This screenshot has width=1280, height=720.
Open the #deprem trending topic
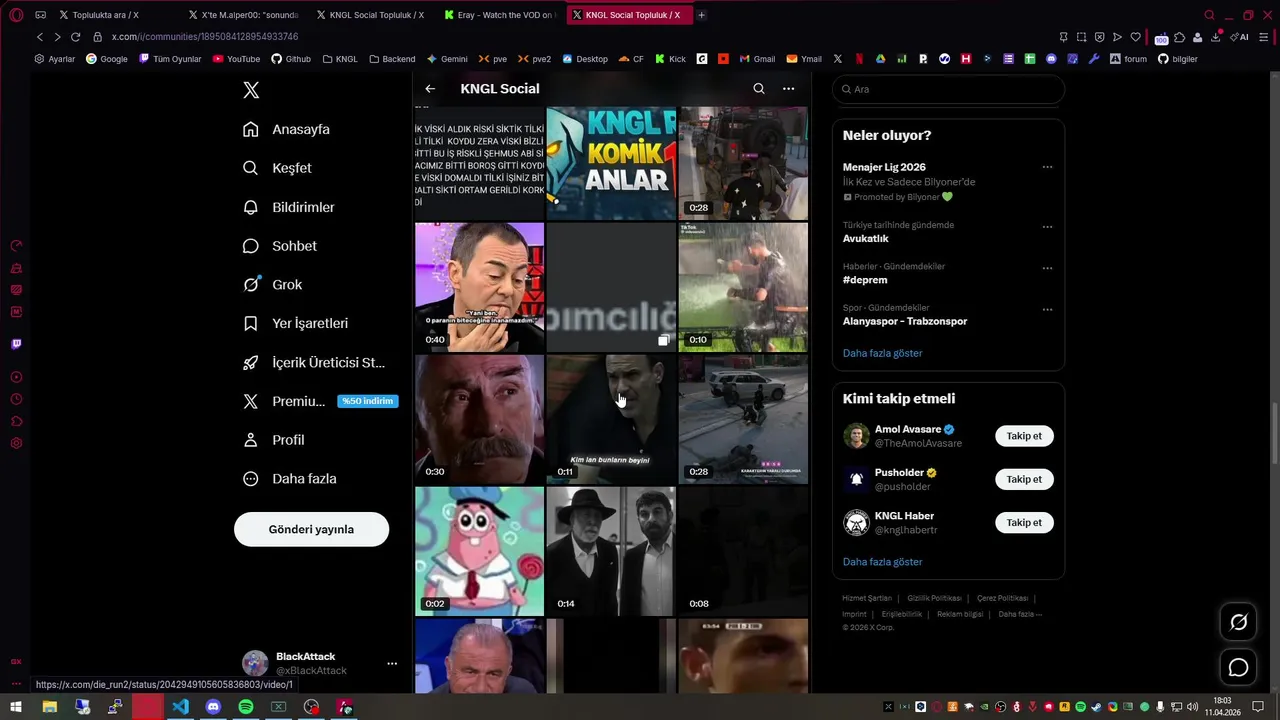(x=865, y=280)
